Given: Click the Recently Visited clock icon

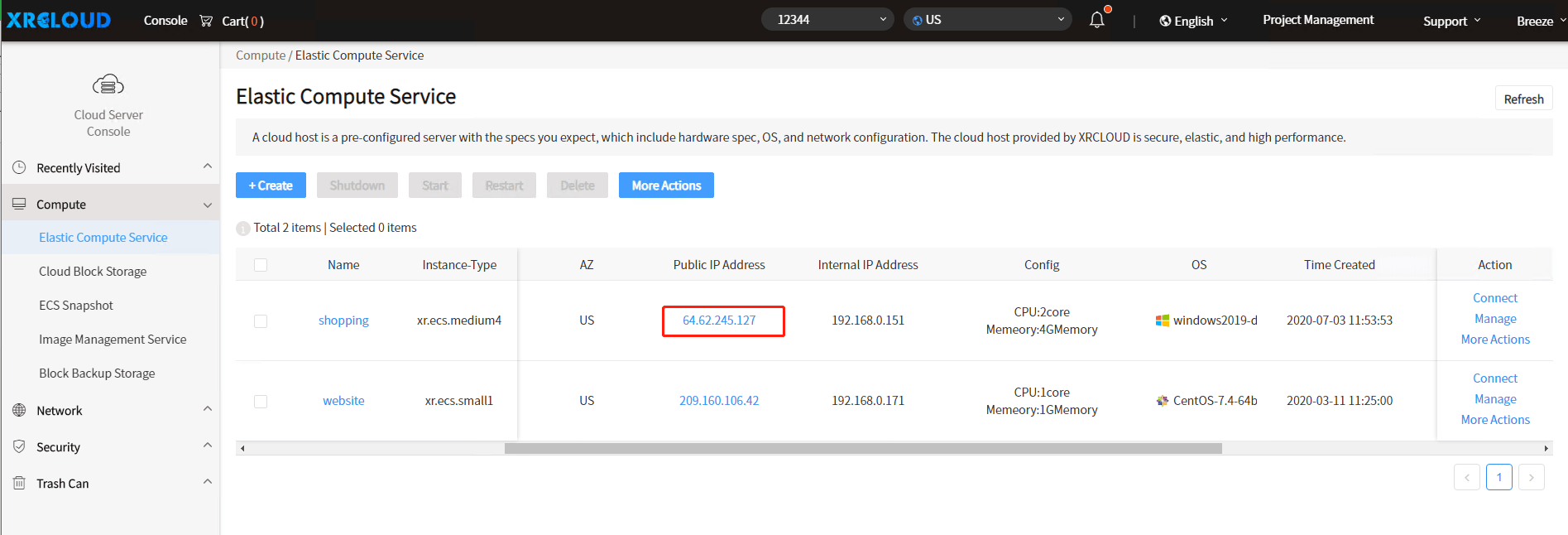Looking at the screenshot, I should tap(19, 167).
